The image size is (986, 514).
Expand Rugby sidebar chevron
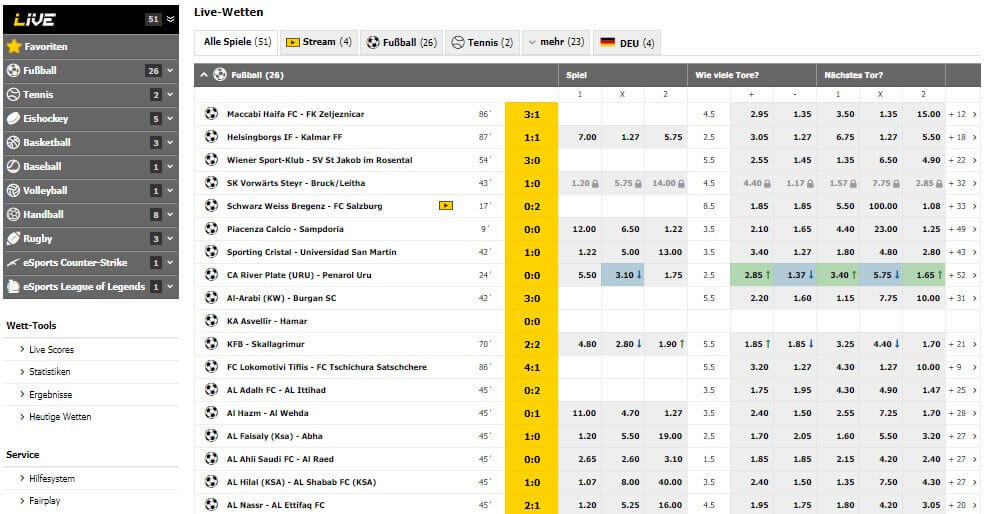pos(170,238)
